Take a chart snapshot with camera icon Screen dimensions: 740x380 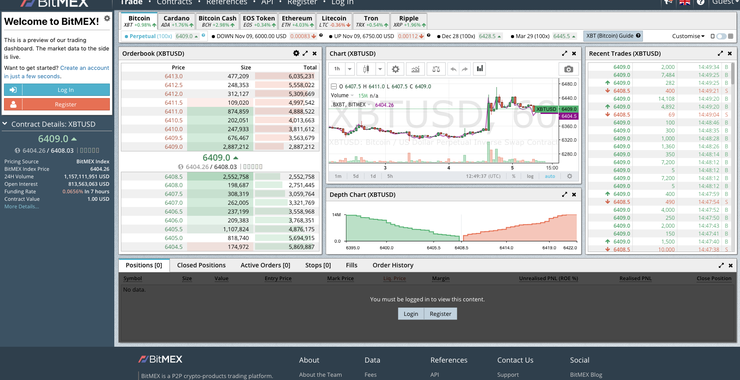568,69
